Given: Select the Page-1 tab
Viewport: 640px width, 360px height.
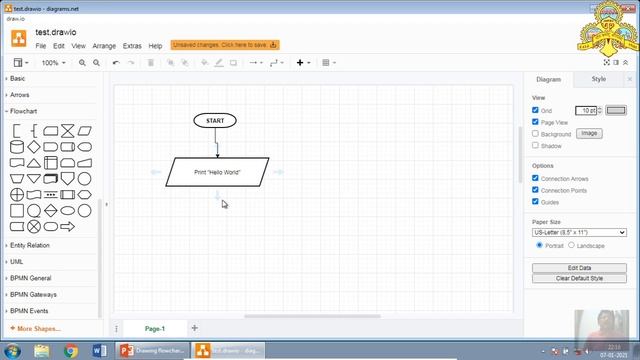Looking at the screenshot, I should (x=155, y=329).
